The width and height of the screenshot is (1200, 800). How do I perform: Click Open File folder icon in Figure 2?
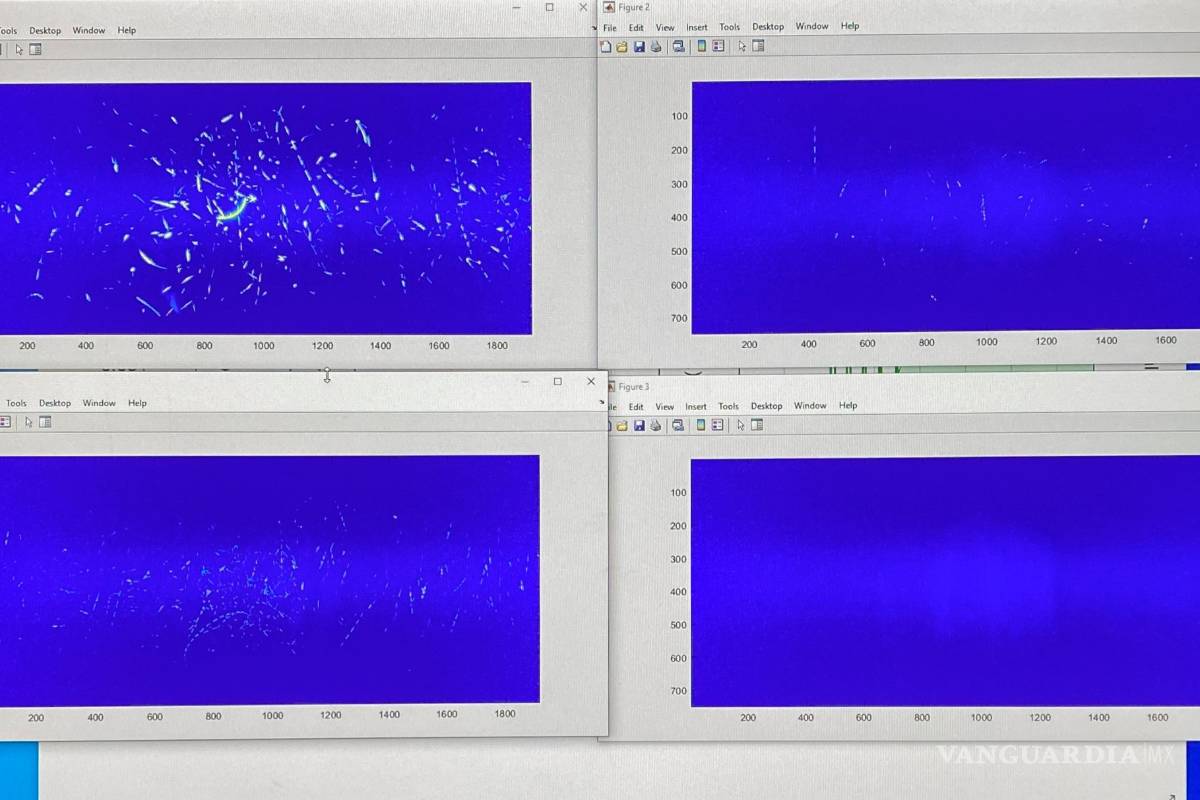tap(622, 46)
